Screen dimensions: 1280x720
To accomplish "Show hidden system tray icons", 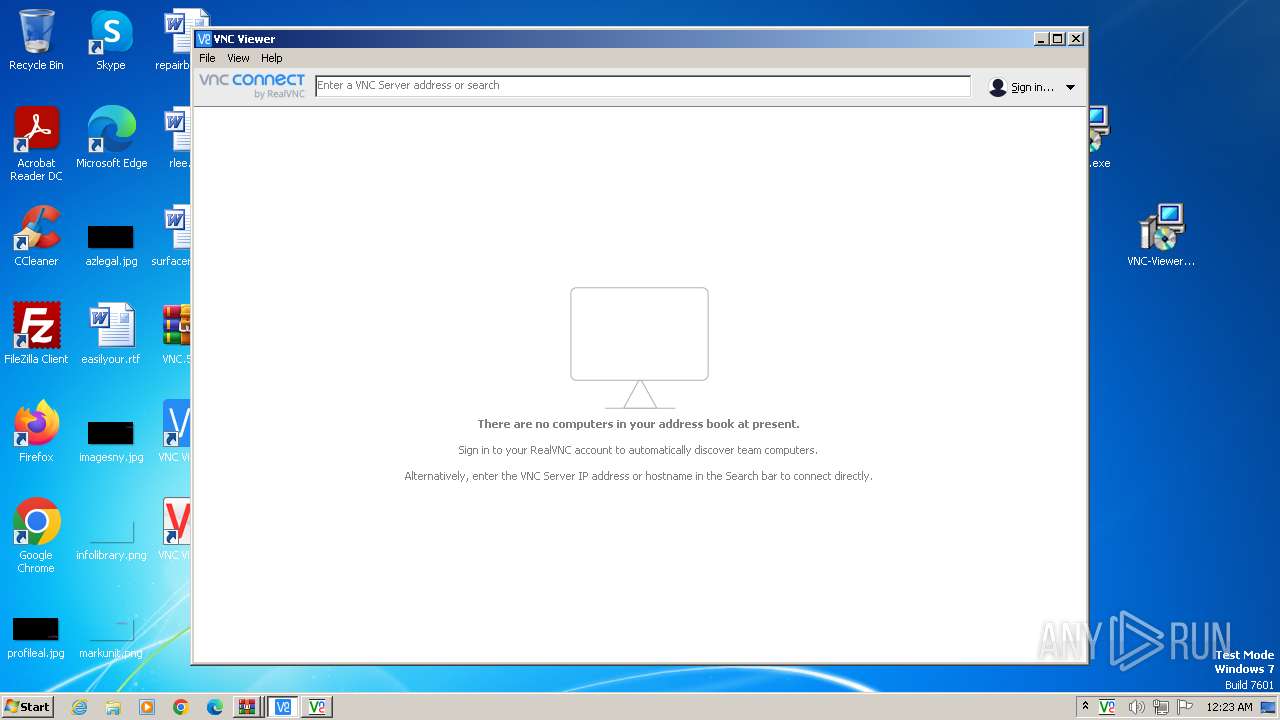I will click(1085, 706).
